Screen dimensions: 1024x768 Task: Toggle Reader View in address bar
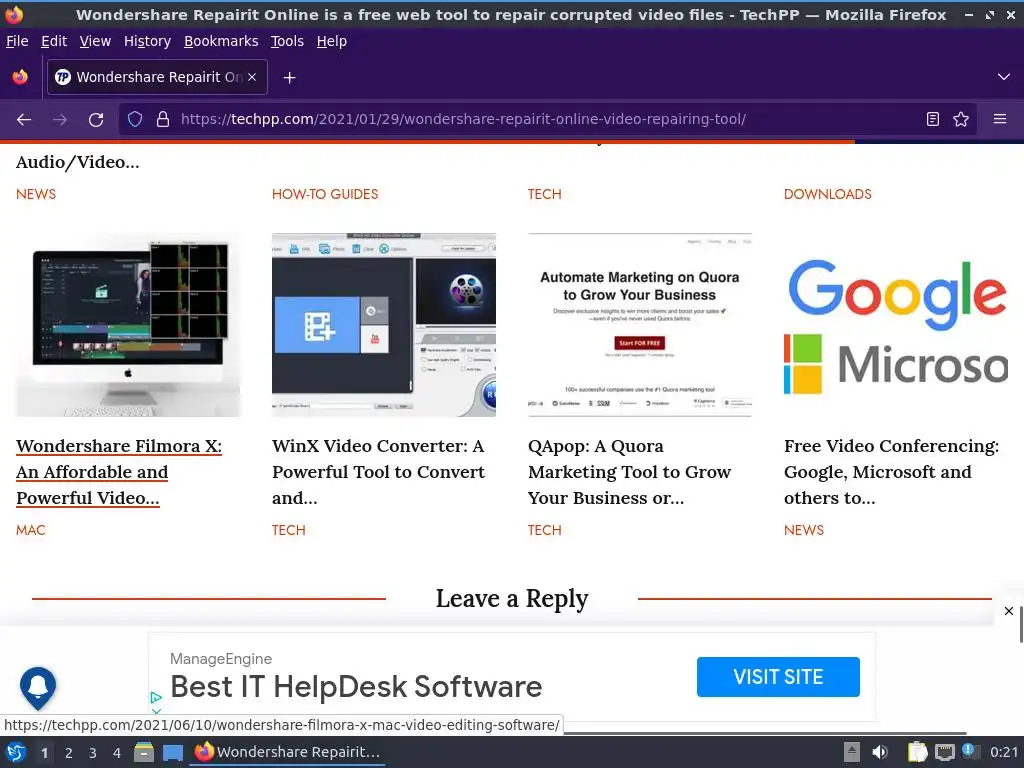pos(933,120)
